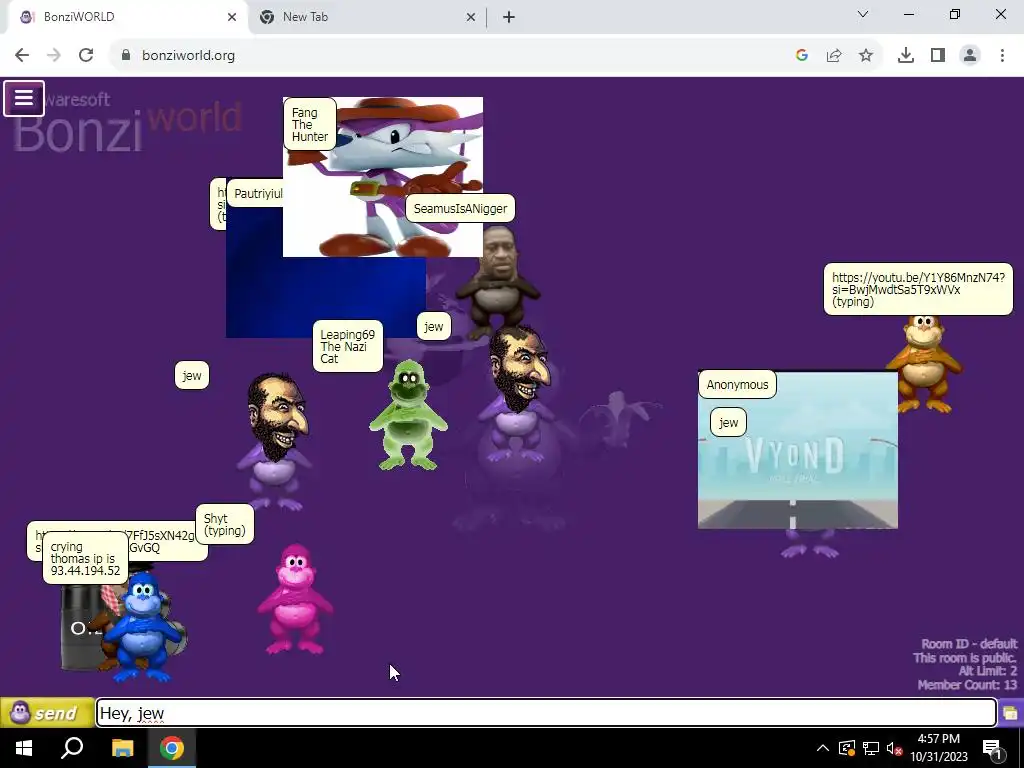Focus the chat message input field

click(x=546, y=712)
